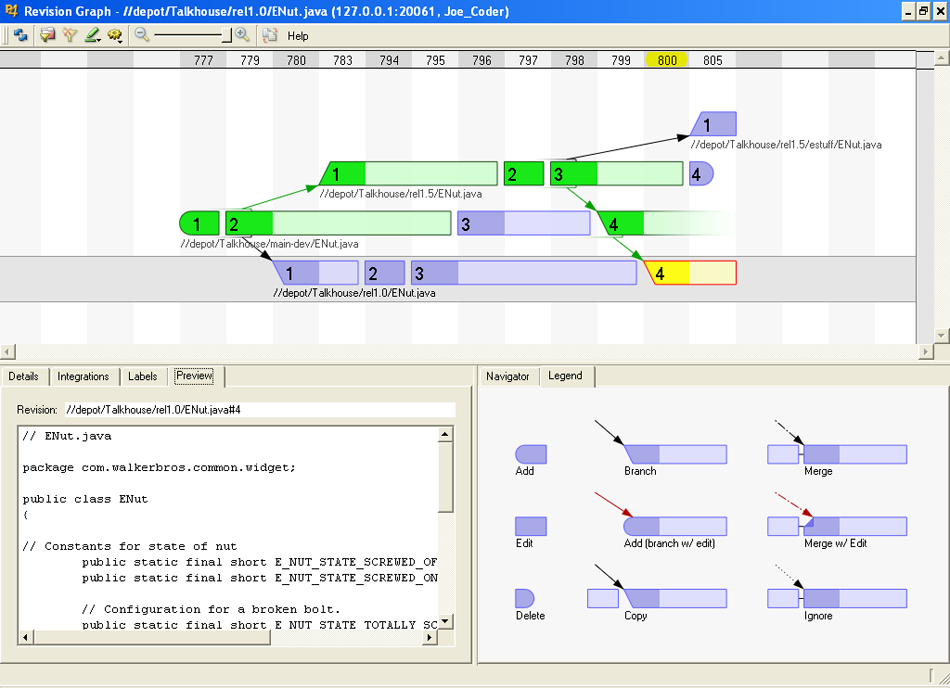Click the diff revisions icon beside Help
The width and height of the screenshot is (950, 688).
[270, 35]
